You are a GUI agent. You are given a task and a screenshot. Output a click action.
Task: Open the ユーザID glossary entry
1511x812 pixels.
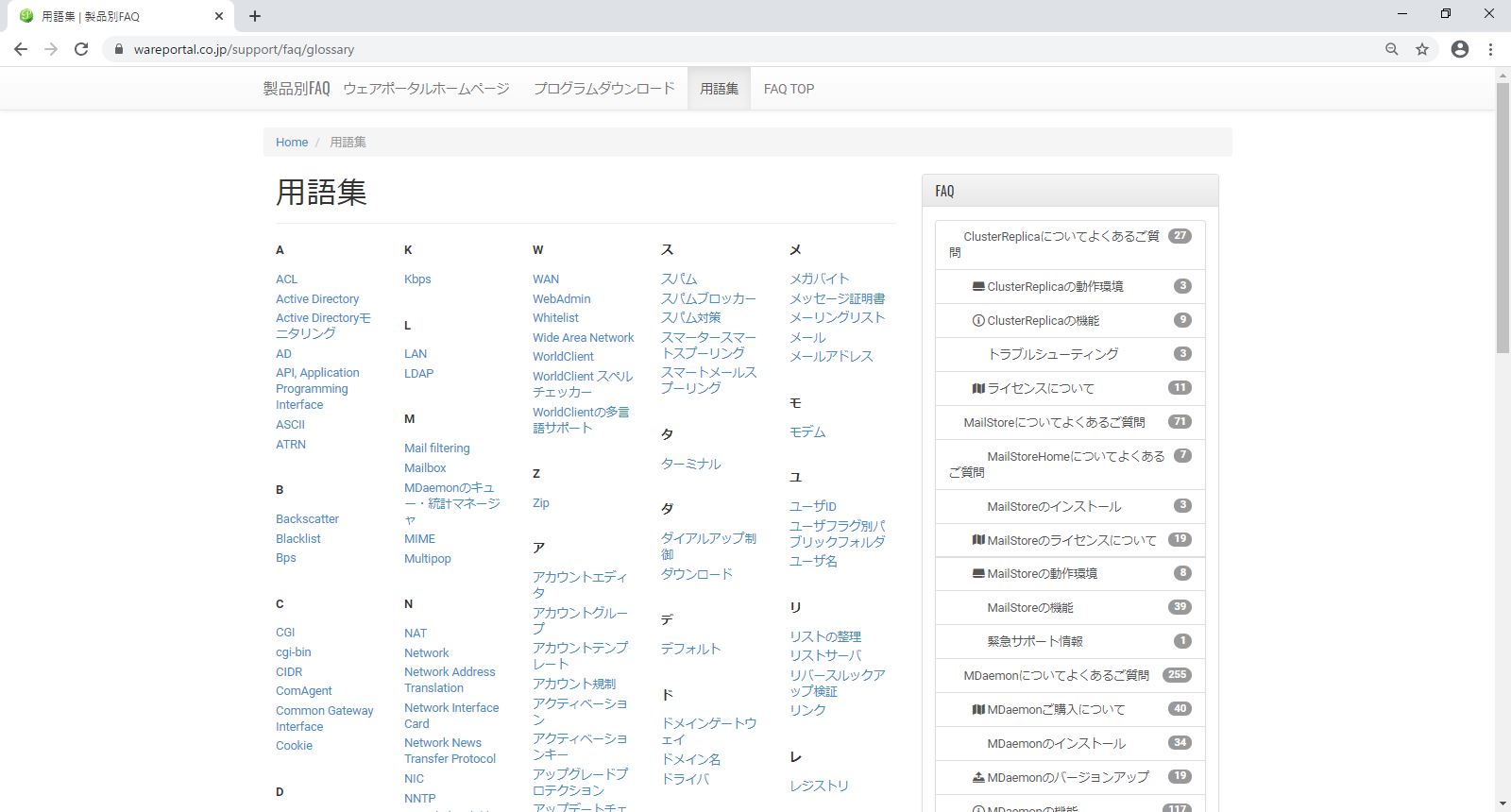[813, 506]
